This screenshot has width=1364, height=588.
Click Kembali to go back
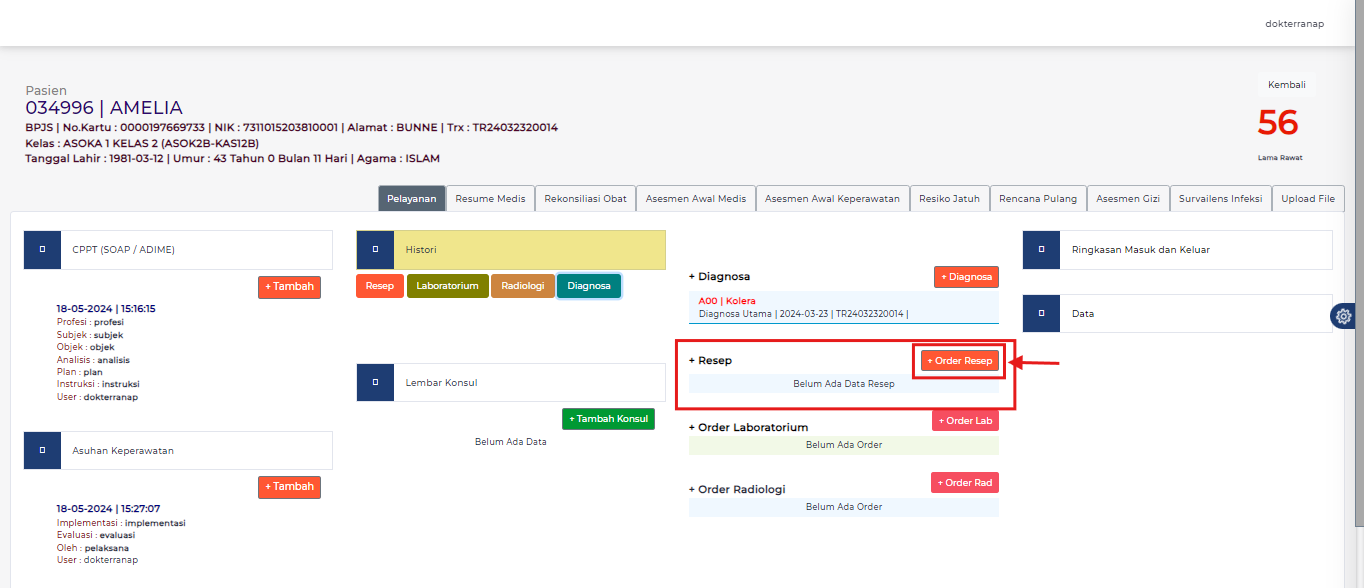click(1286, 85)
